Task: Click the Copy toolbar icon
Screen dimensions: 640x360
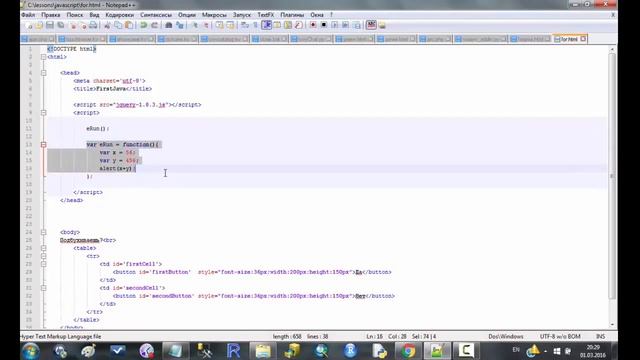Action: coord(118,25)
